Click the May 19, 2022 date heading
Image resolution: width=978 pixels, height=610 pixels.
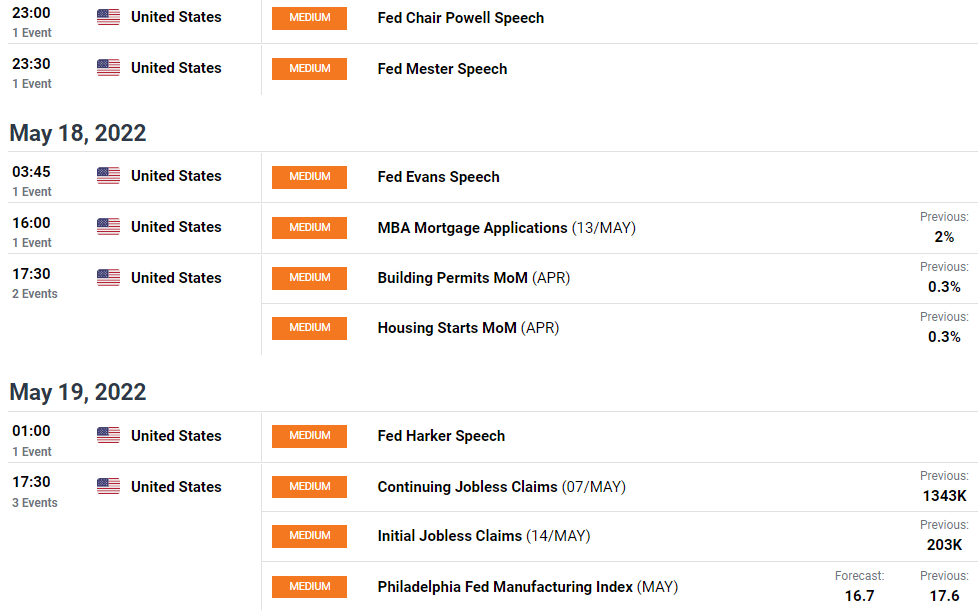(x=78, y=392)
